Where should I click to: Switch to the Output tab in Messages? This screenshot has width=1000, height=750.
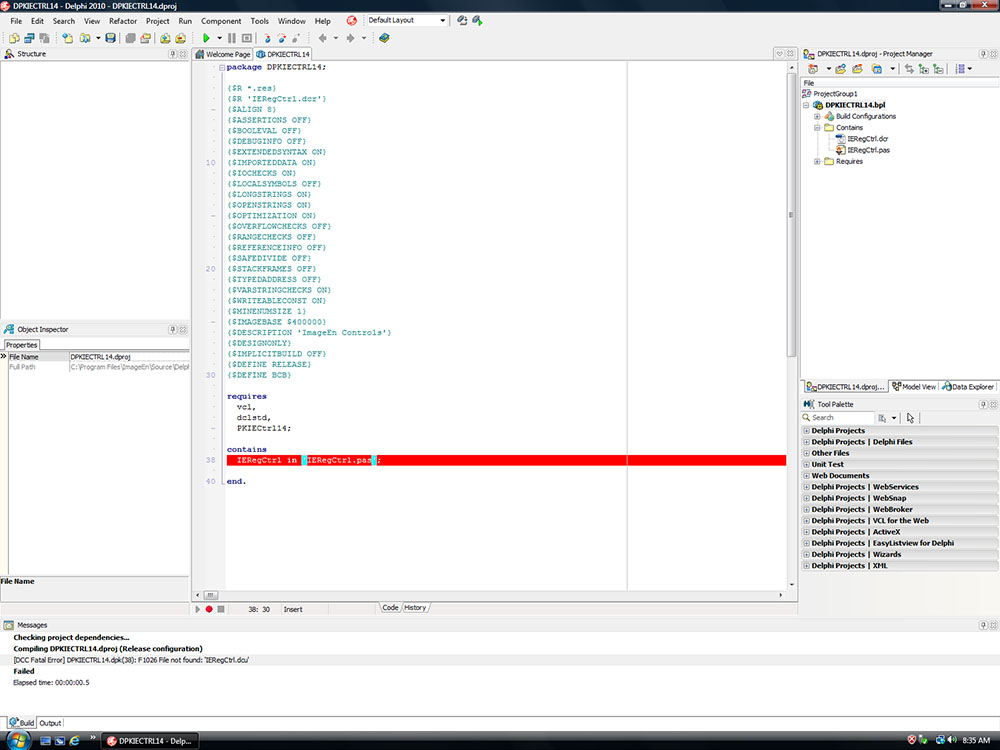(x=50, y=723)
